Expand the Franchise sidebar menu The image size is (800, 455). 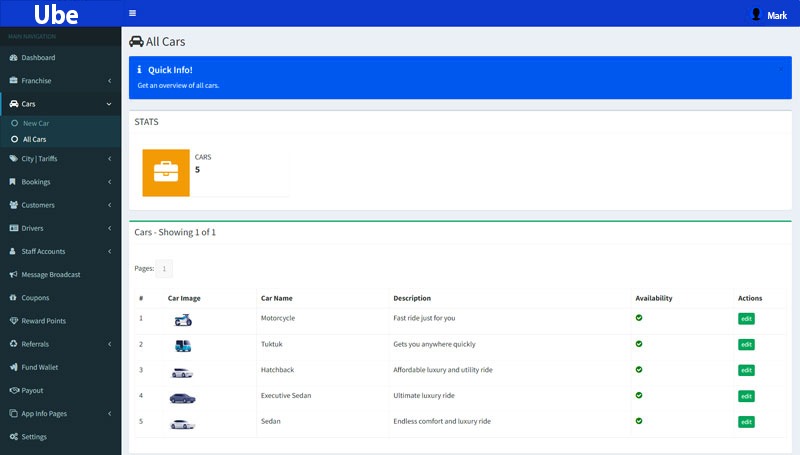pos(60,81)
